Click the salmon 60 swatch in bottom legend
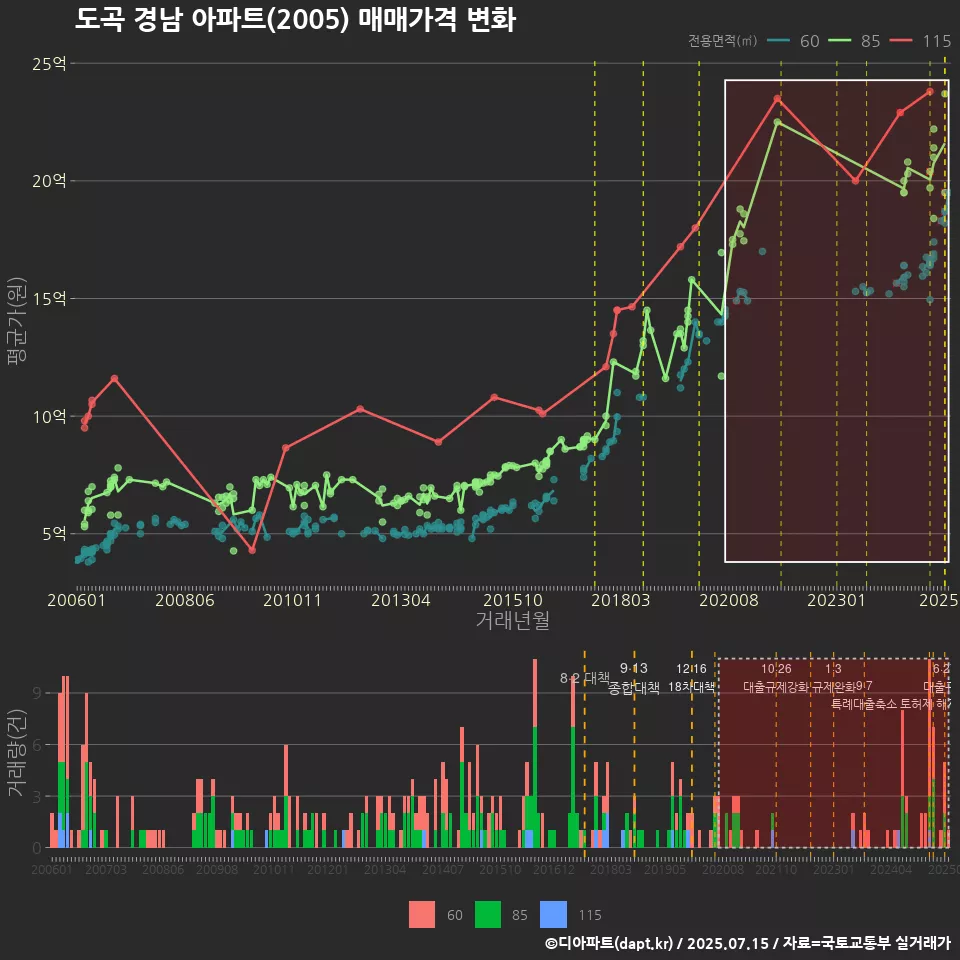The height and width of the screenshot is (960, 960). coord(422,915)
